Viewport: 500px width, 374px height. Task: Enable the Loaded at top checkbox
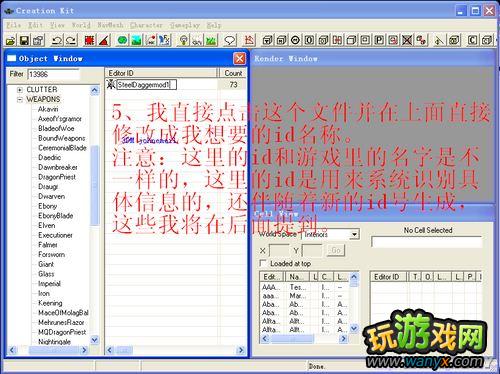click(263, 263)
